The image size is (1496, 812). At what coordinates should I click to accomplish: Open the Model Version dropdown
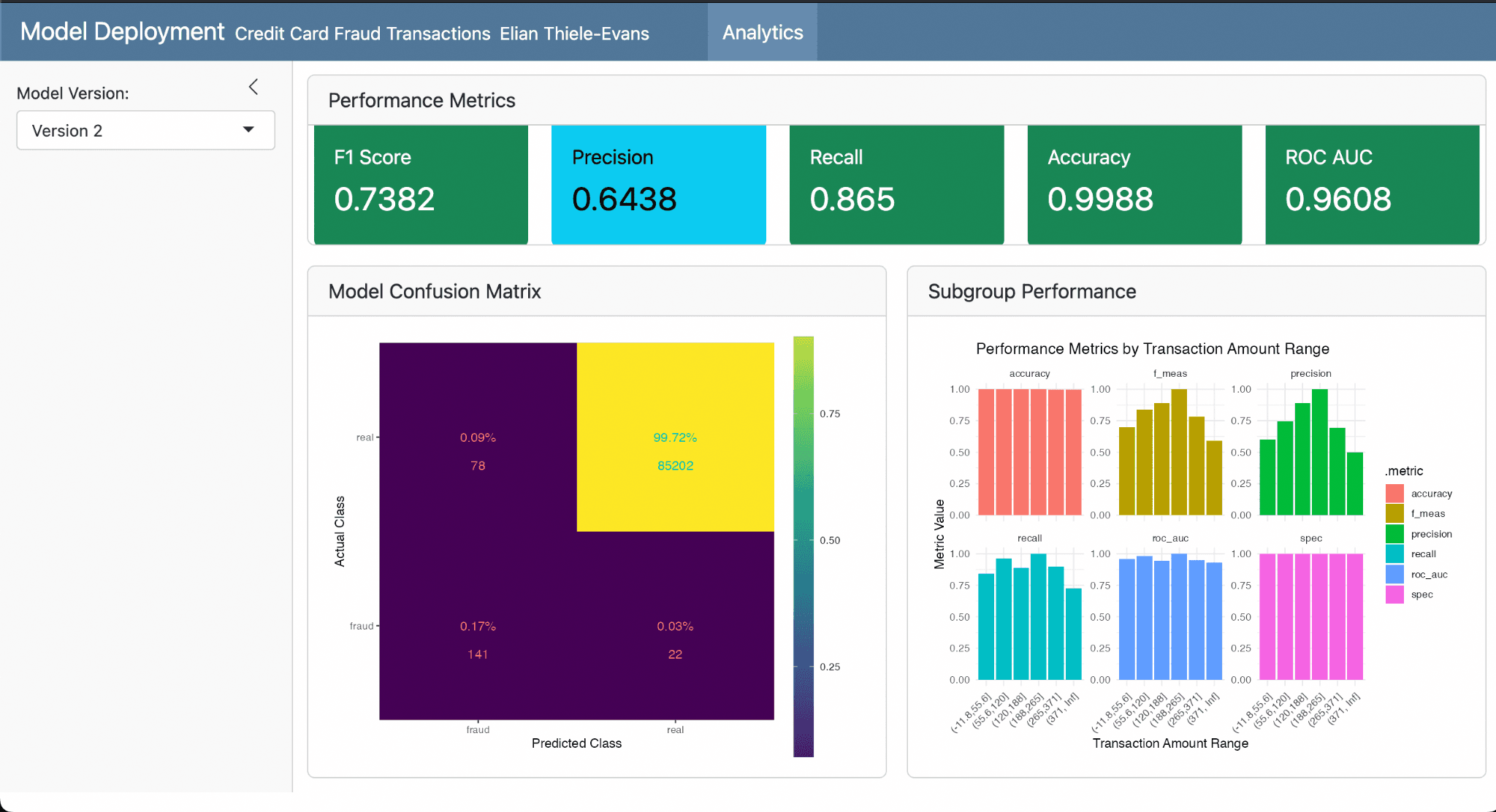coord(146,131)
